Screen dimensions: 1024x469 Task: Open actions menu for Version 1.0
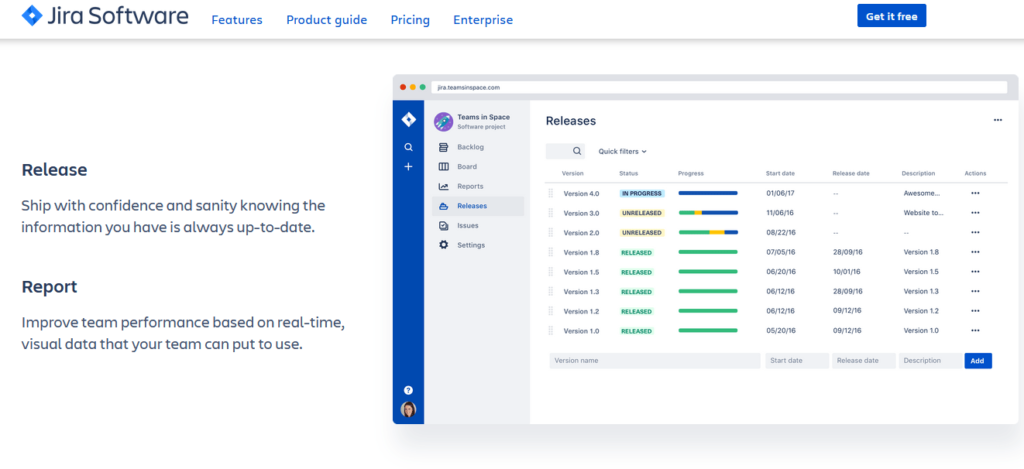[975, 331]
